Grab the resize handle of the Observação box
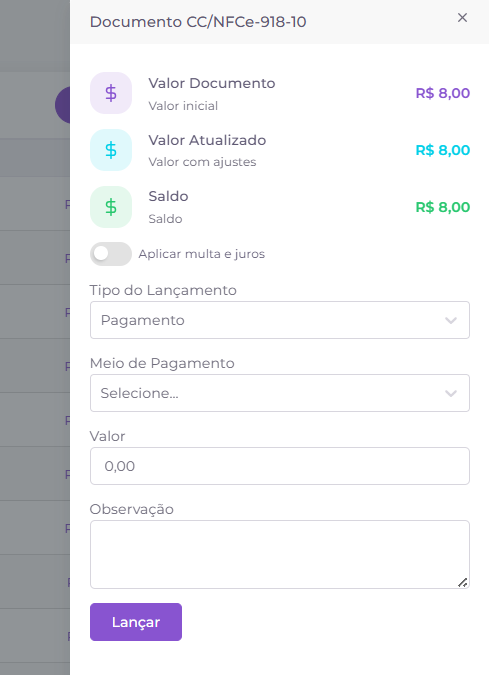 [463, 582]
